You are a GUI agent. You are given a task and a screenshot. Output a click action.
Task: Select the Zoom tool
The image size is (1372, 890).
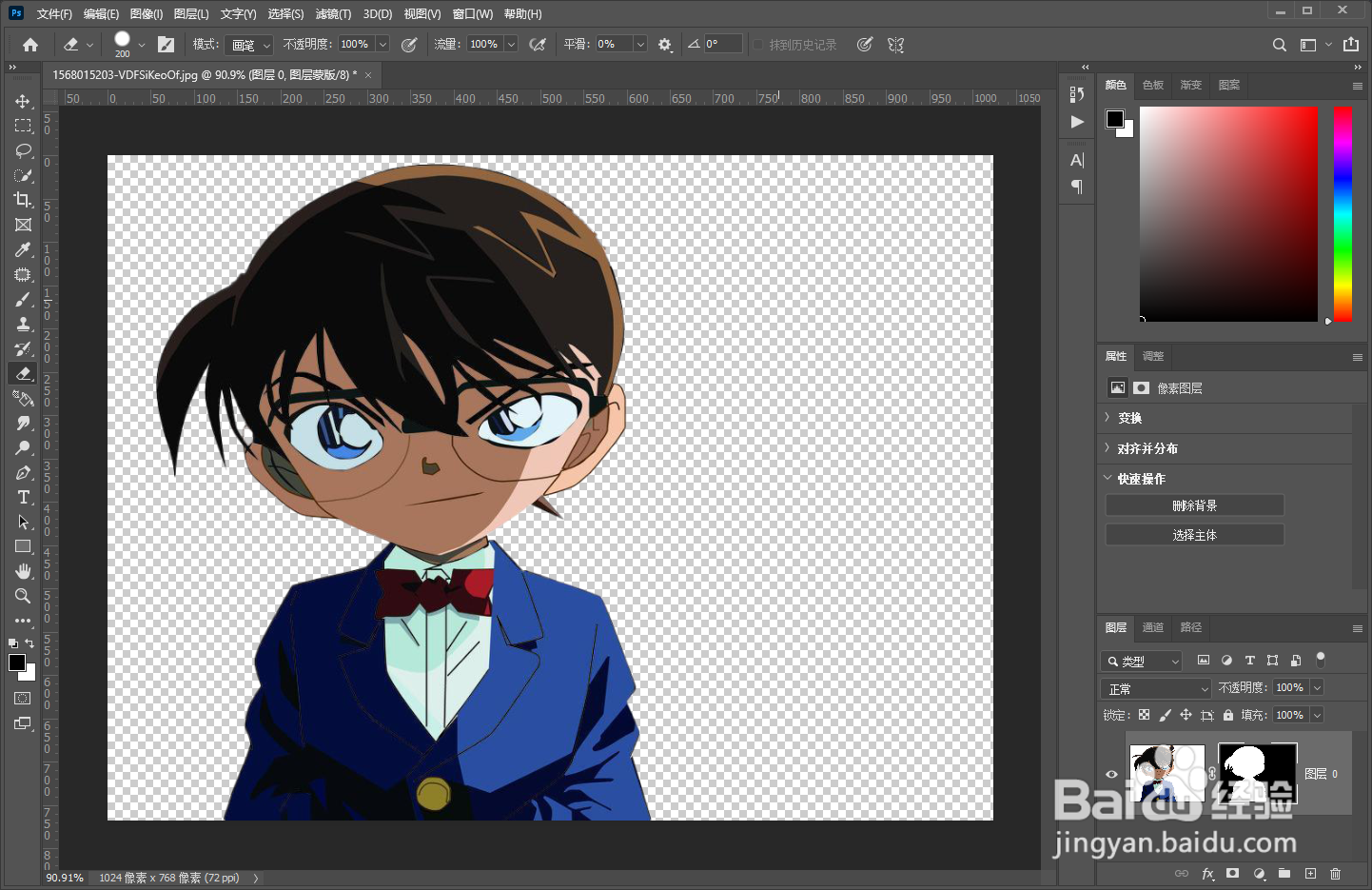pyautogui.click(x=23, y=596)
